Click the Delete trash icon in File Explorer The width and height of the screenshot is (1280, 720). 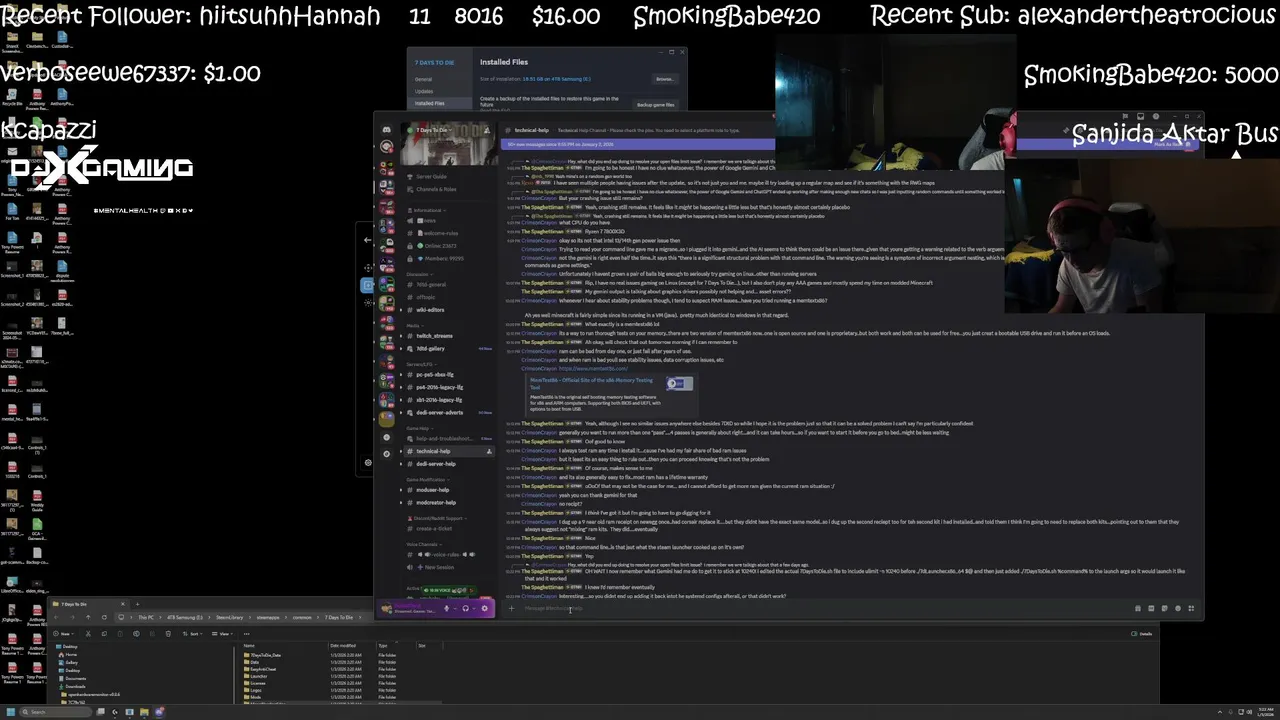pos(168,634)
